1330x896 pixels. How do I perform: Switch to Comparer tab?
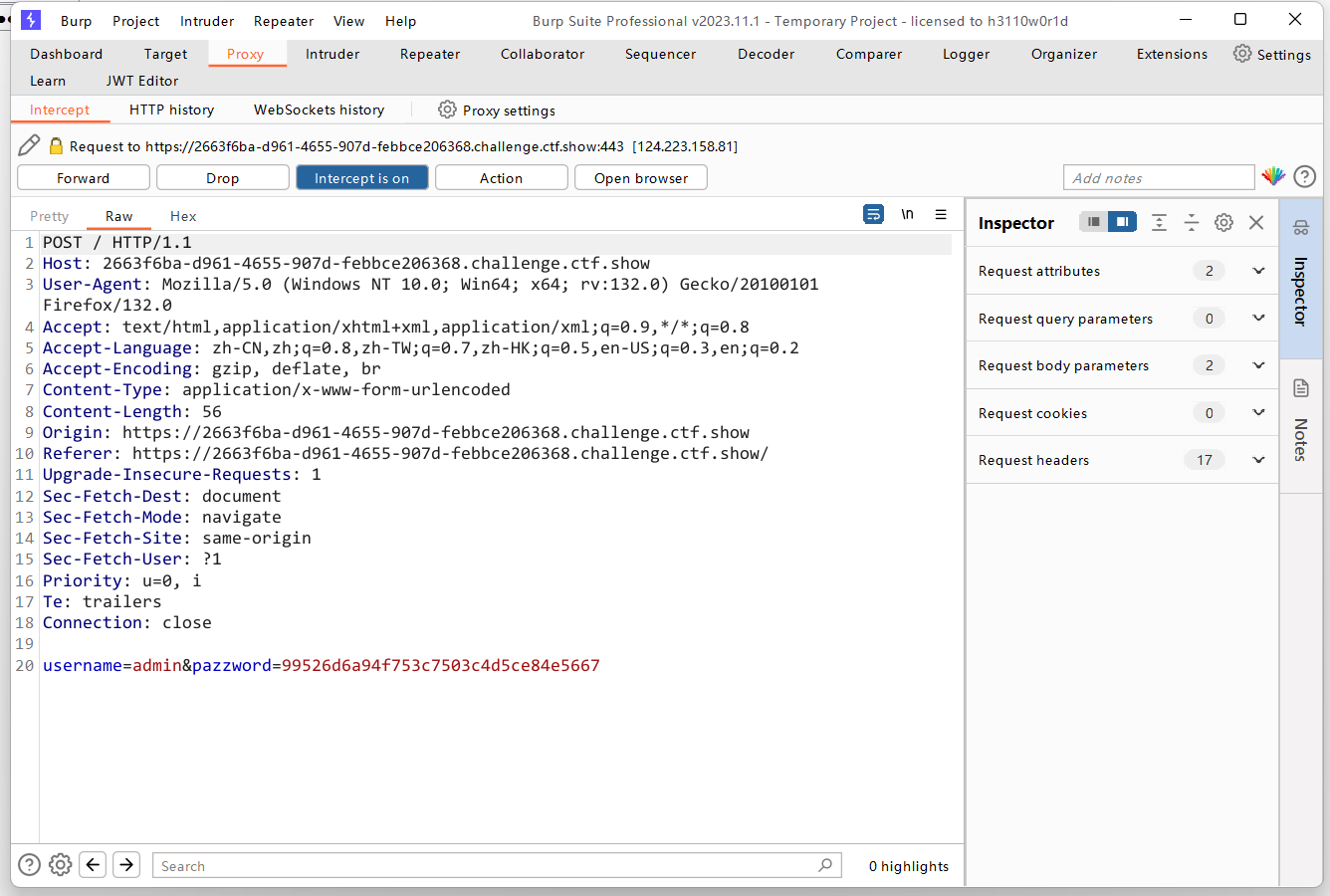(x=869, y=54)
